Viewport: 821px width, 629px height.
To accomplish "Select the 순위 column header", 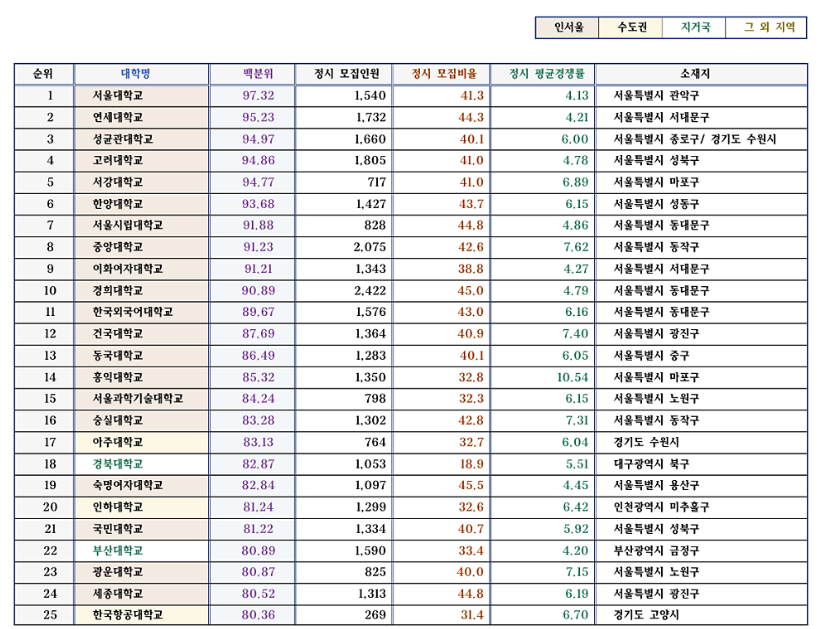I will coord(44,74).
